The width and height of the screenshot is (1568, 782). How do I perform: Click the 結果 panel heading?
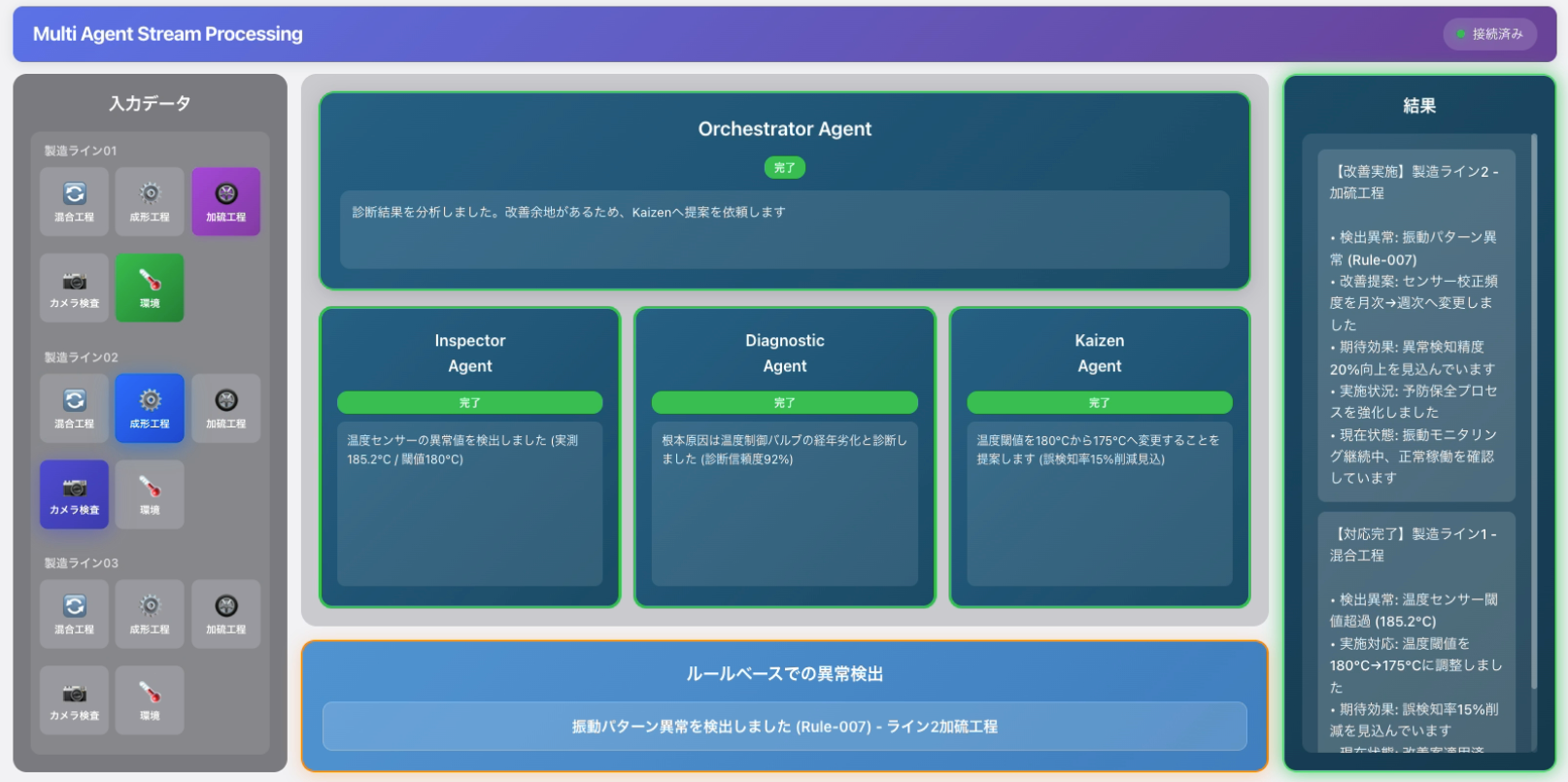1419,106
